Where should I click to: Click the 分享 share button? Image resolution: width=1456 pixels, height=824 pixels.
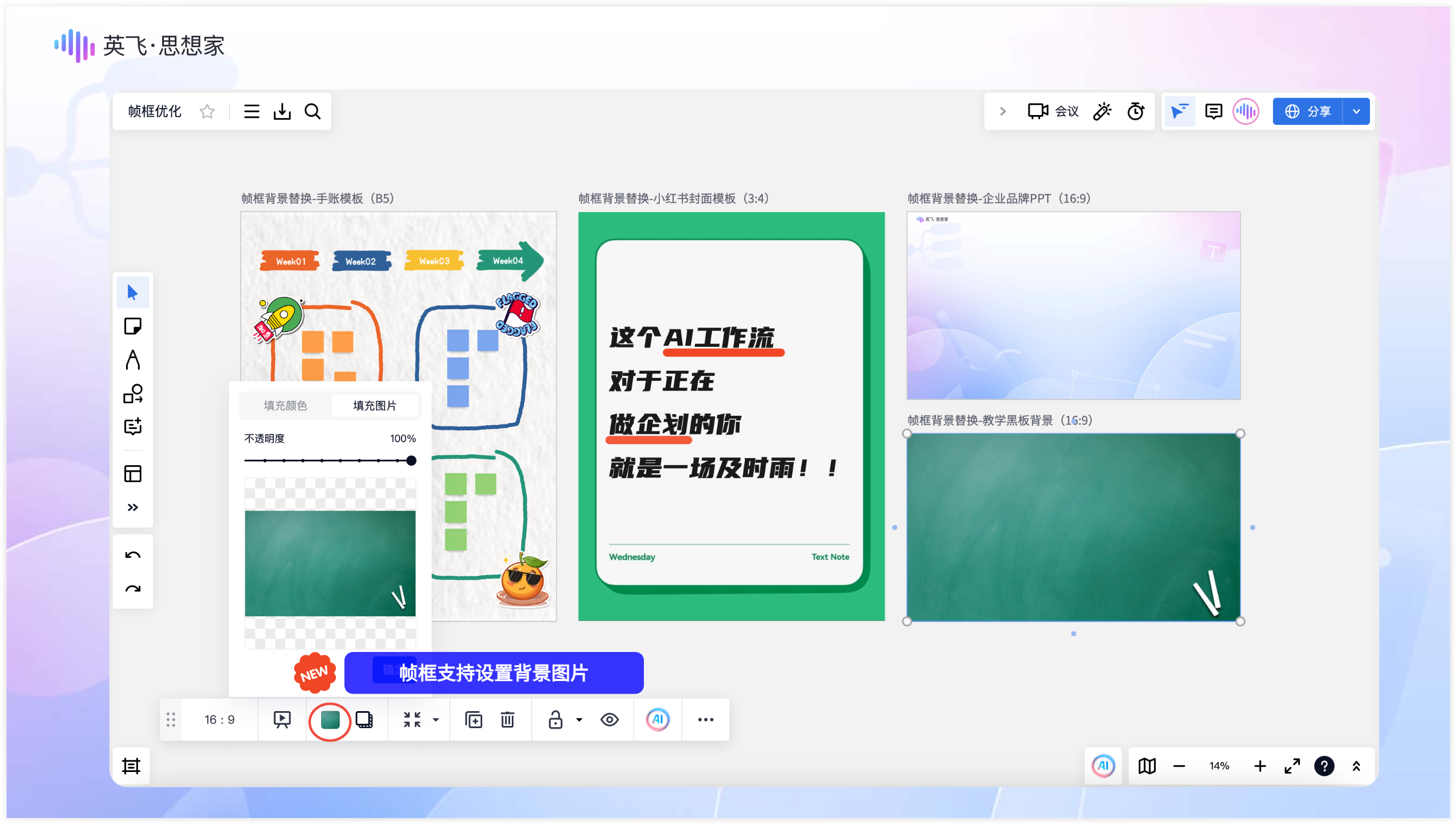point(1307,111)
